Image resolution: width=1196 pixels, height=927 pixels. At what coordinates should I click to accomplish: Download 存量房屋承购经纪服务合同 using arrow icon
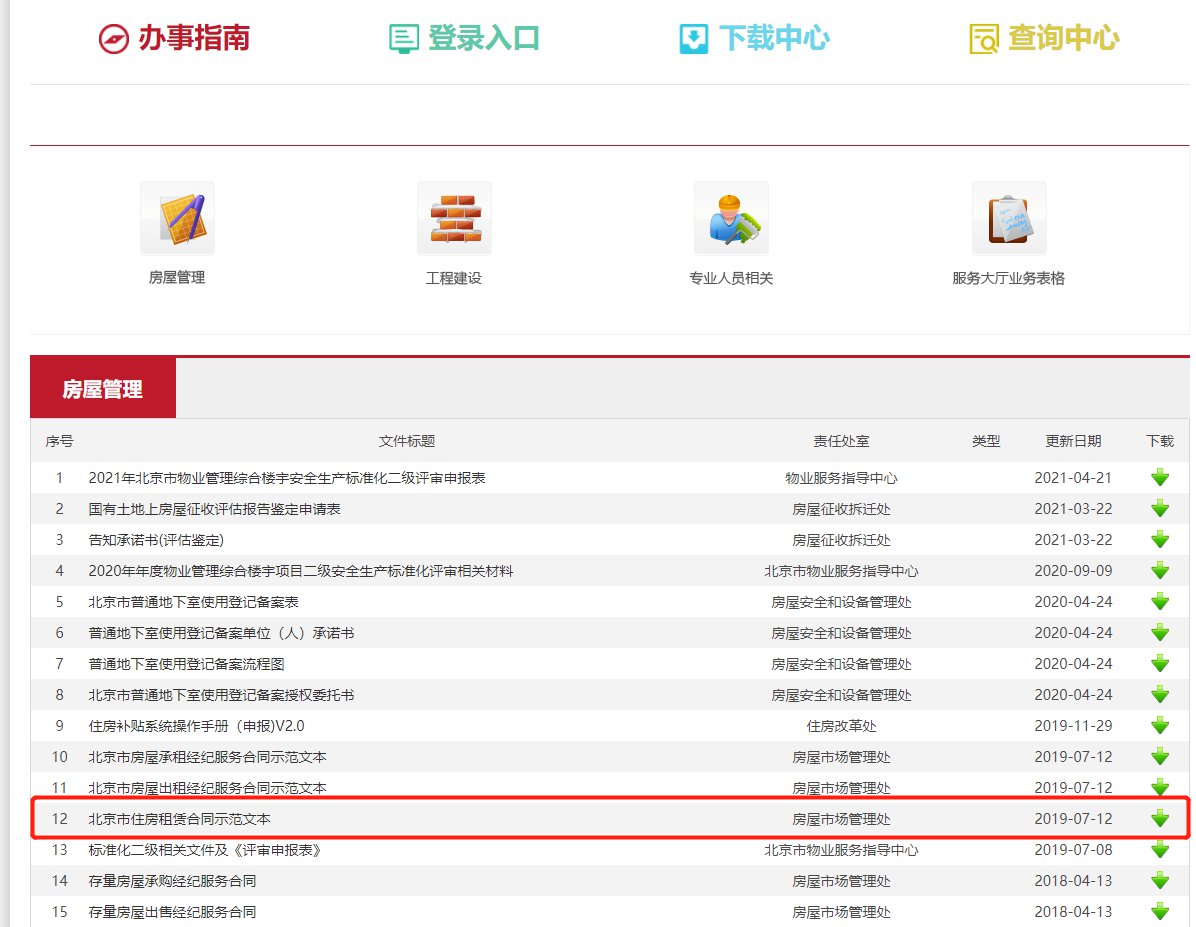[x=1160, y=881]
